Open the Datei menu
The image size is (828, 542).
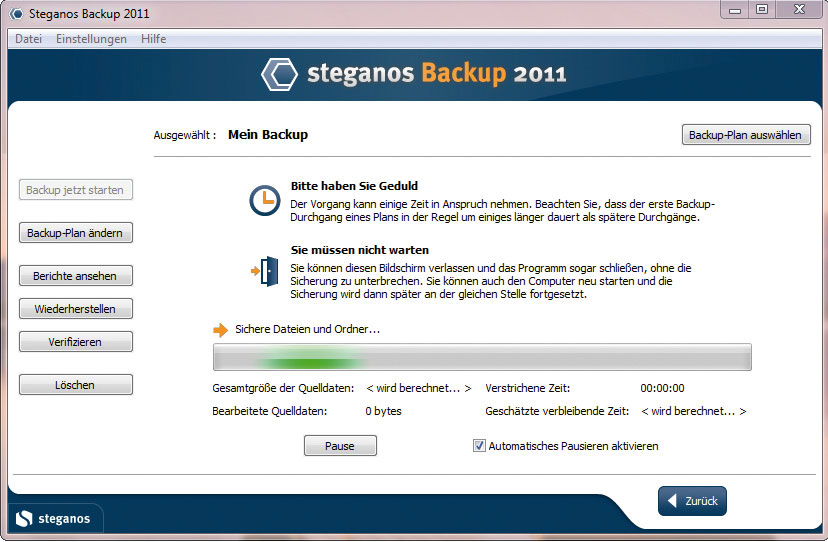(x=29, y=39)
